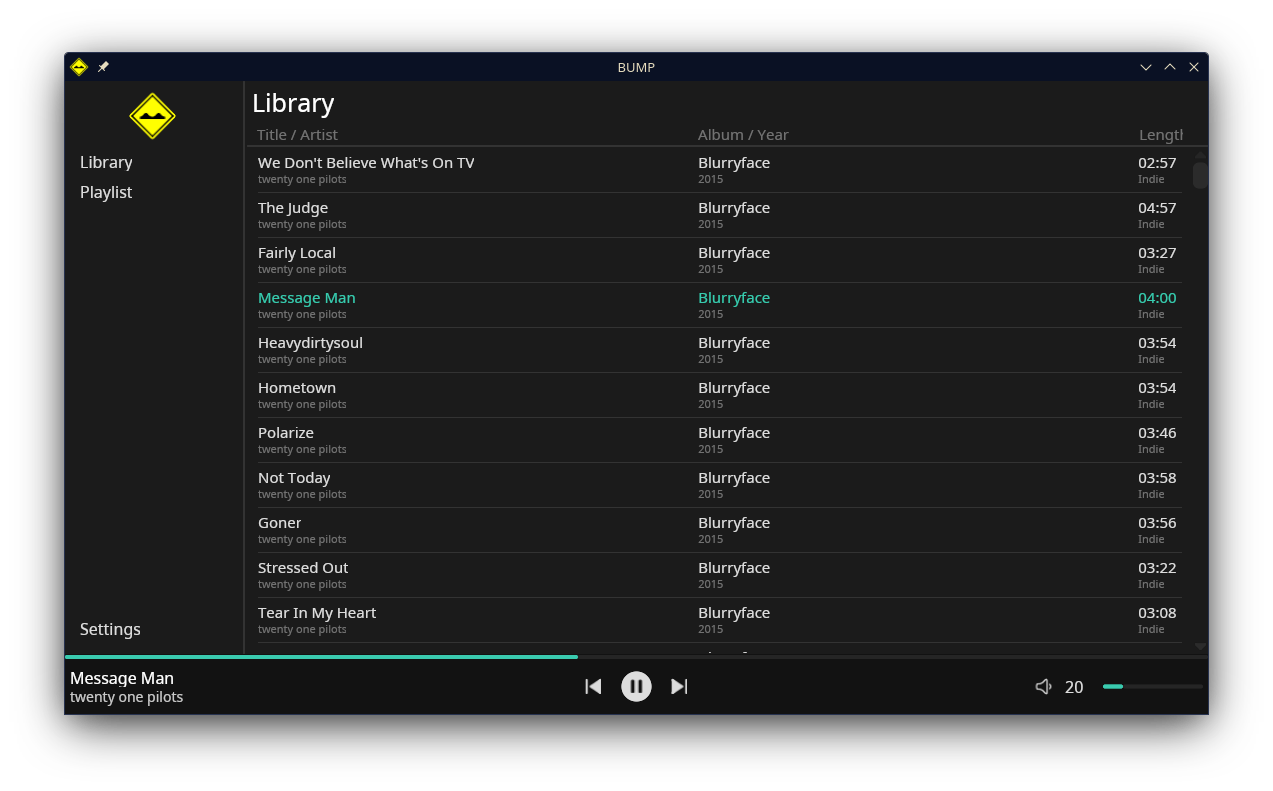Toggle the pin icon in the title bar

[x=103, y=67]
